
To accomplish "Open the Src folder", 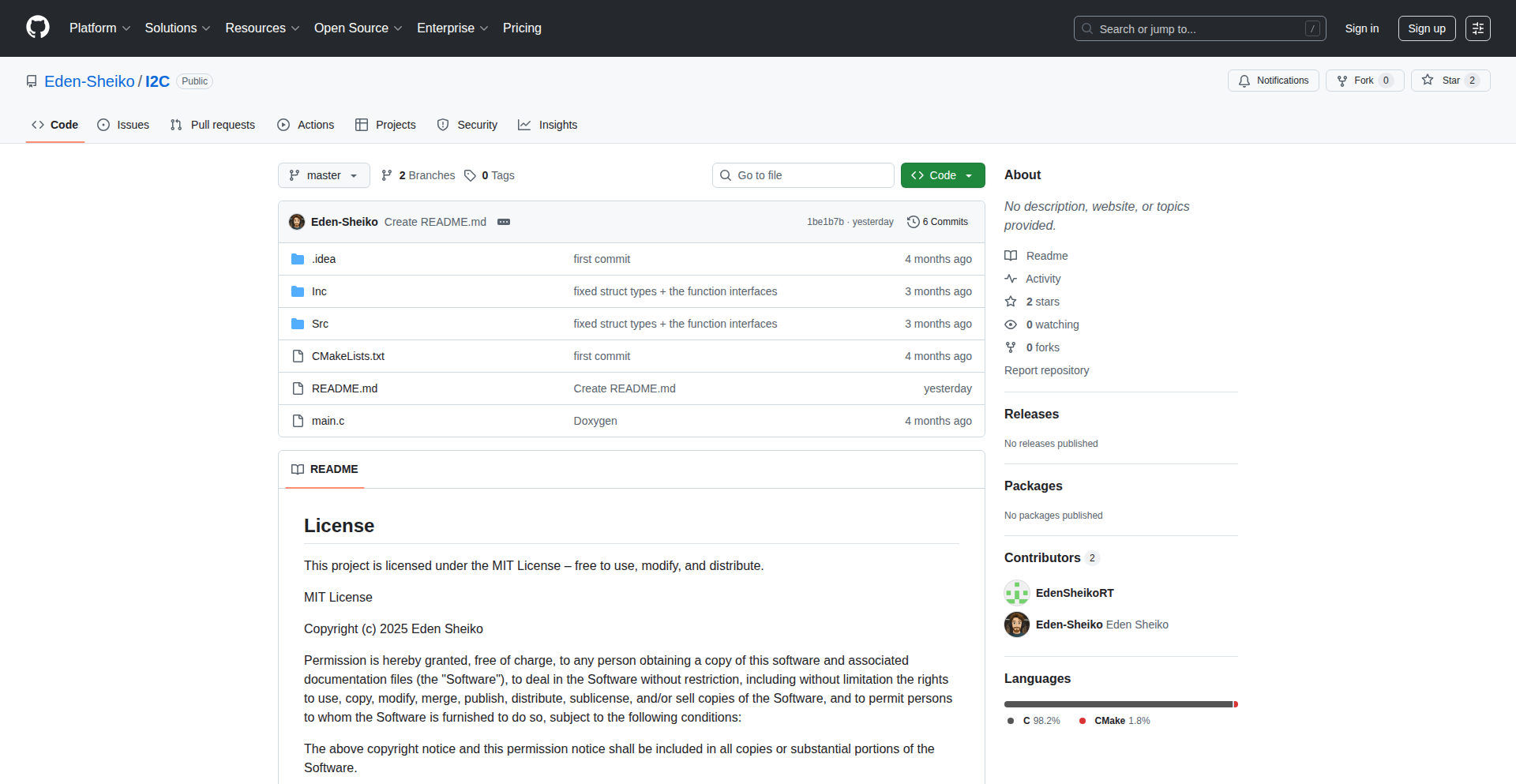I will click(x=320, y=324).
